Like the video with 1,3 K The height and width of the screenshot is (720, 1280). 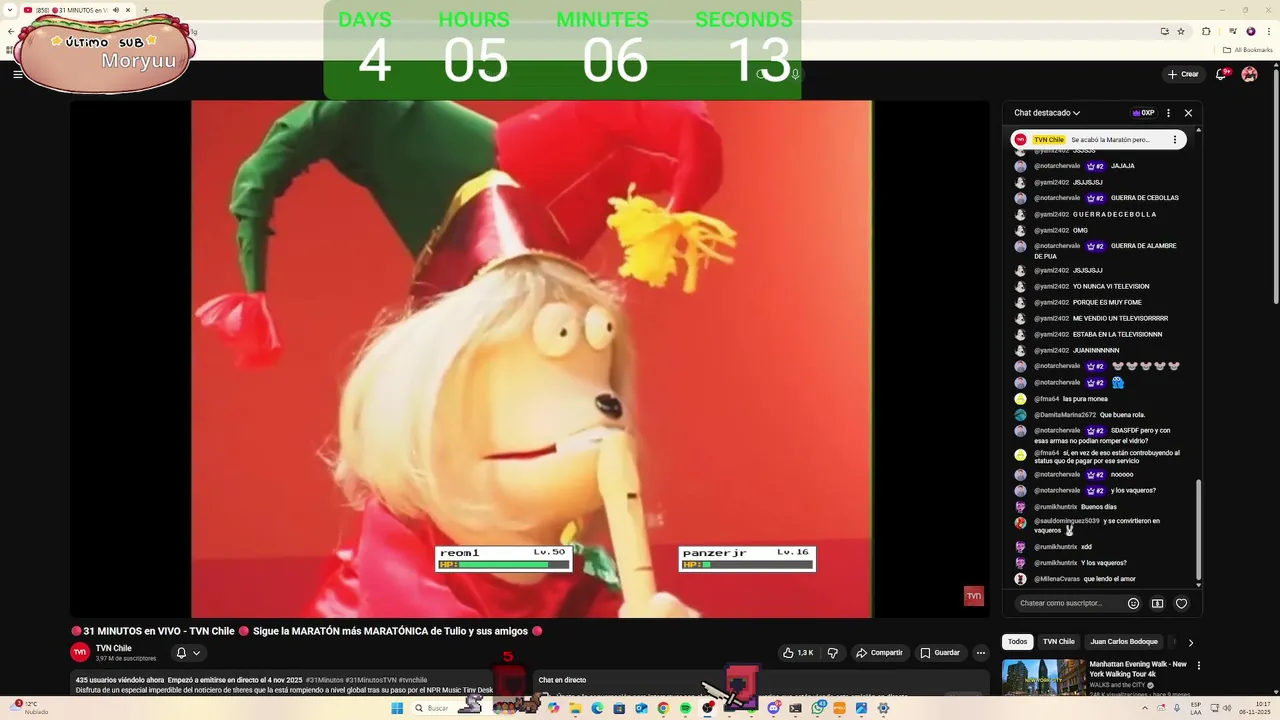point(798,653)
